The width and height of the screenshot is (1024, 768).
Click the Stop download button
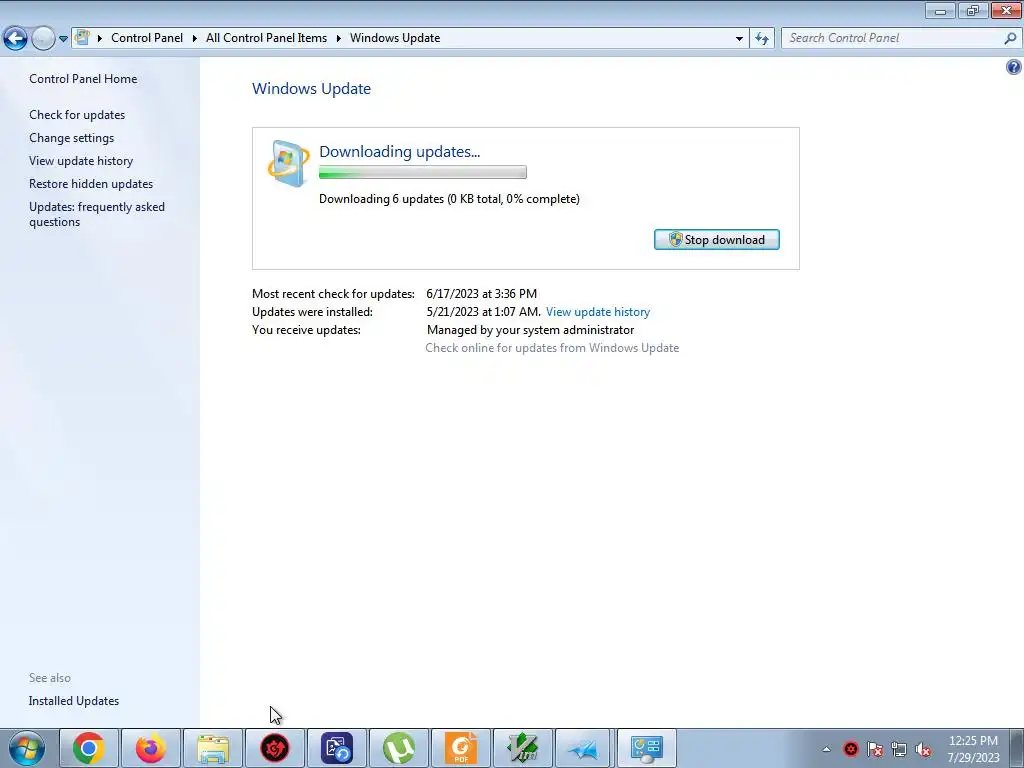(x=716, y=240)
